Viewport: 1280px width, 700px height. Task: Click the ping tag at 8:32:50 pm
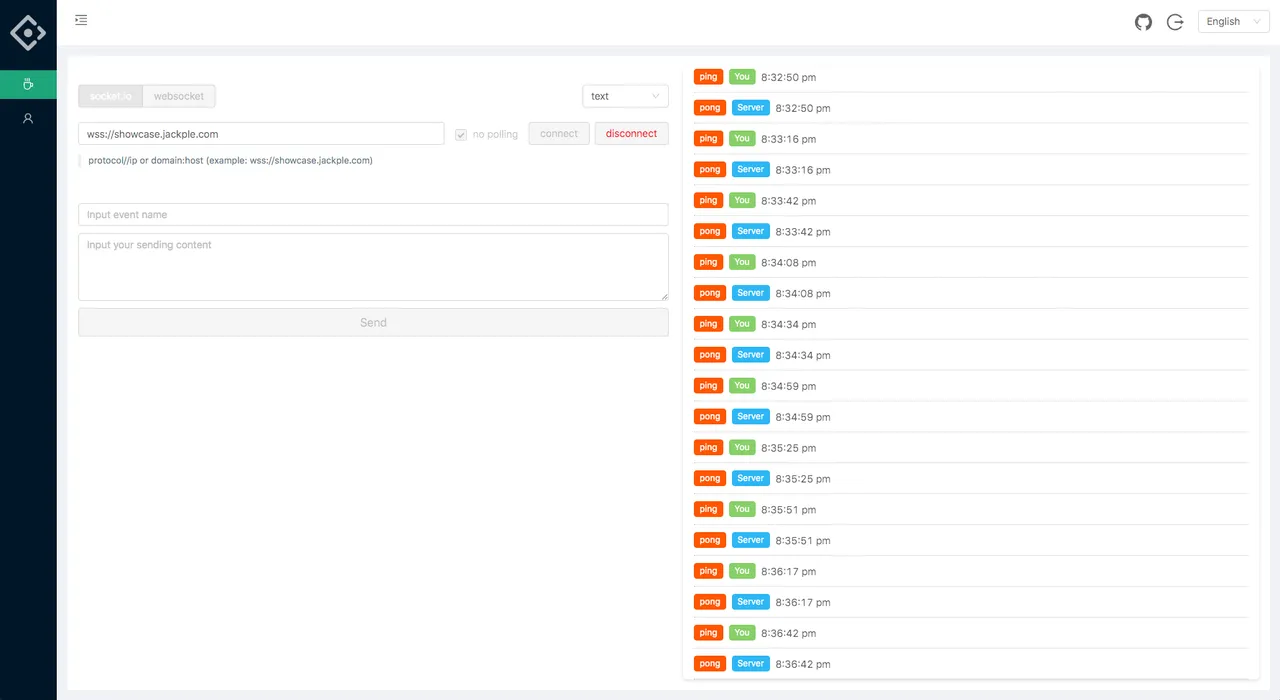point(709,77)
